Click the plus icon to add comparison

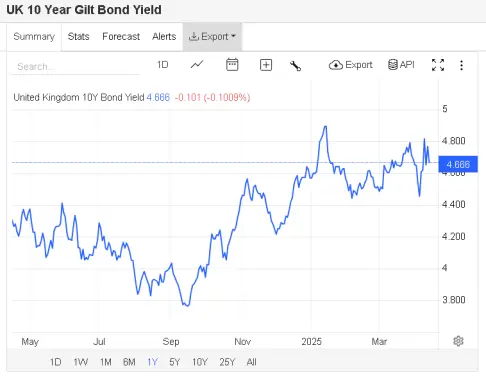pyautogui.click(x=266, y=65)
